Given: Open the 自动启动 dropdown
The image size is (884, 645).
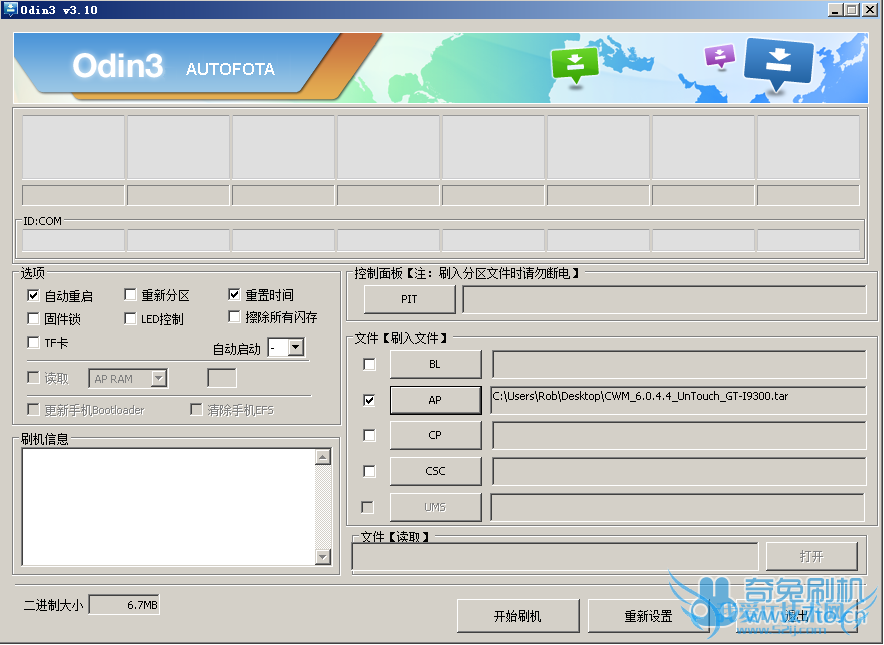Looking at the screenshot, I should point(297,347).
